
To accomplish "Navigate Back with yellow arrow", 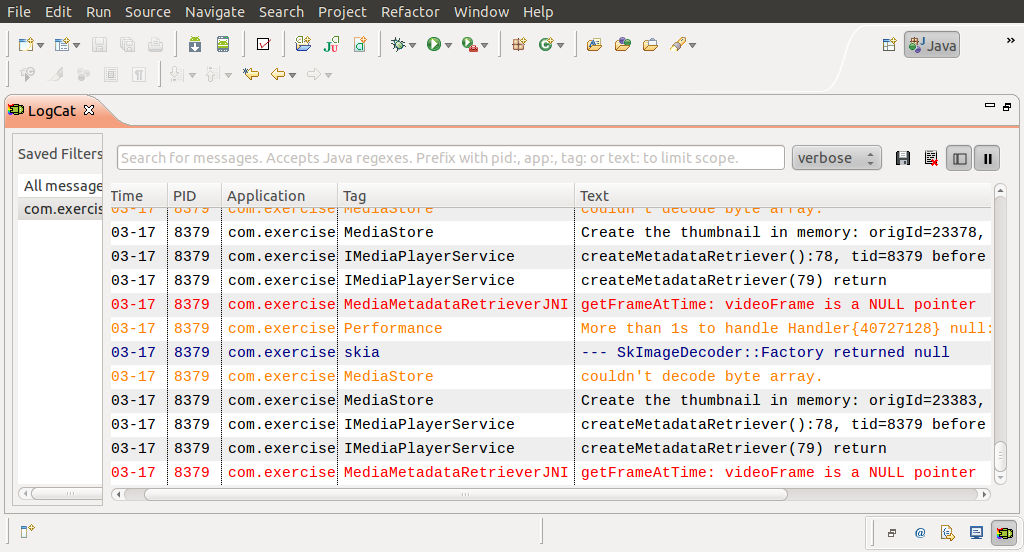I will coord(278,74).
